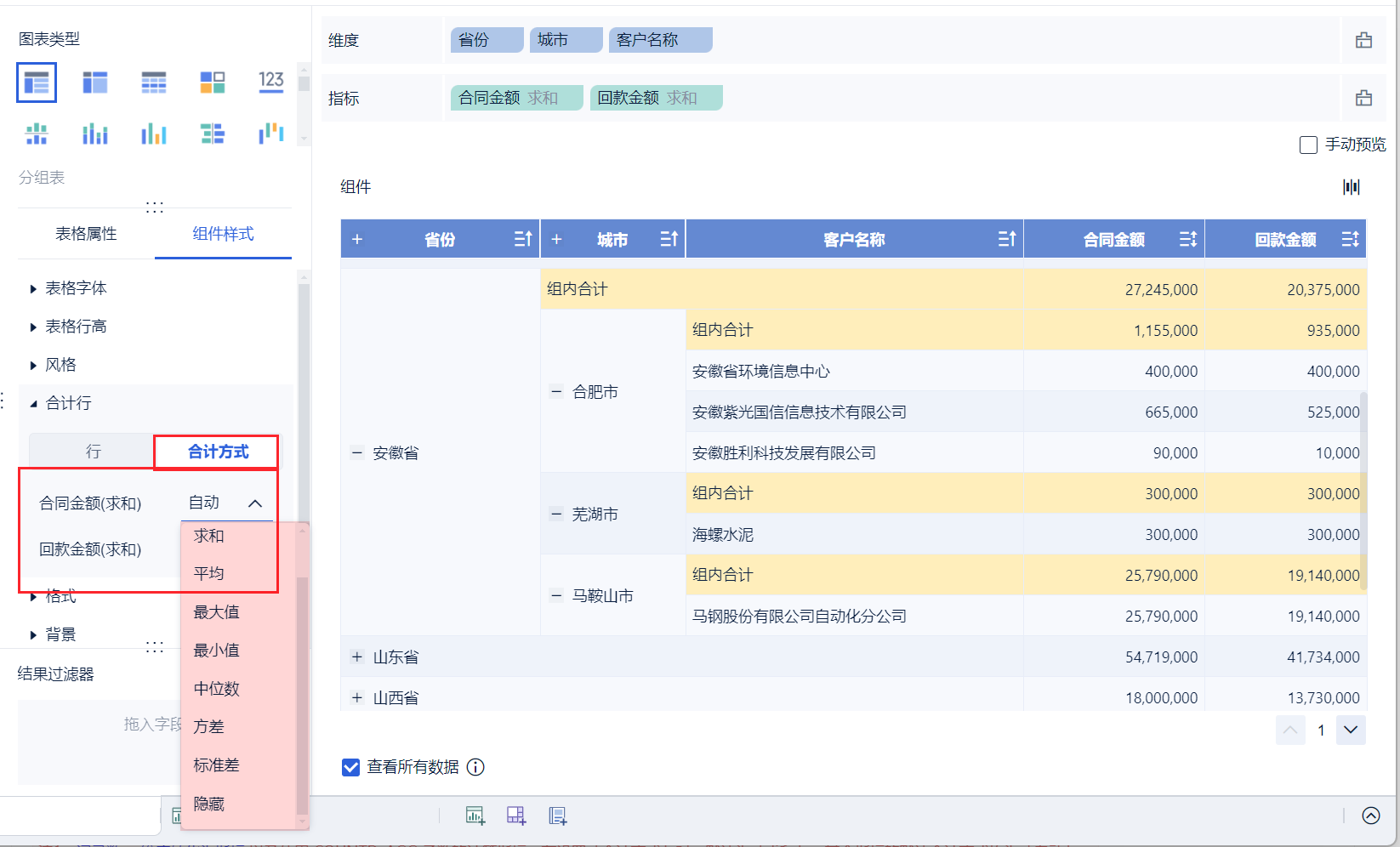Select the contrast bar chart icon
The width and height of the screenshot is (1400, 847).
[x=213, y=134]
